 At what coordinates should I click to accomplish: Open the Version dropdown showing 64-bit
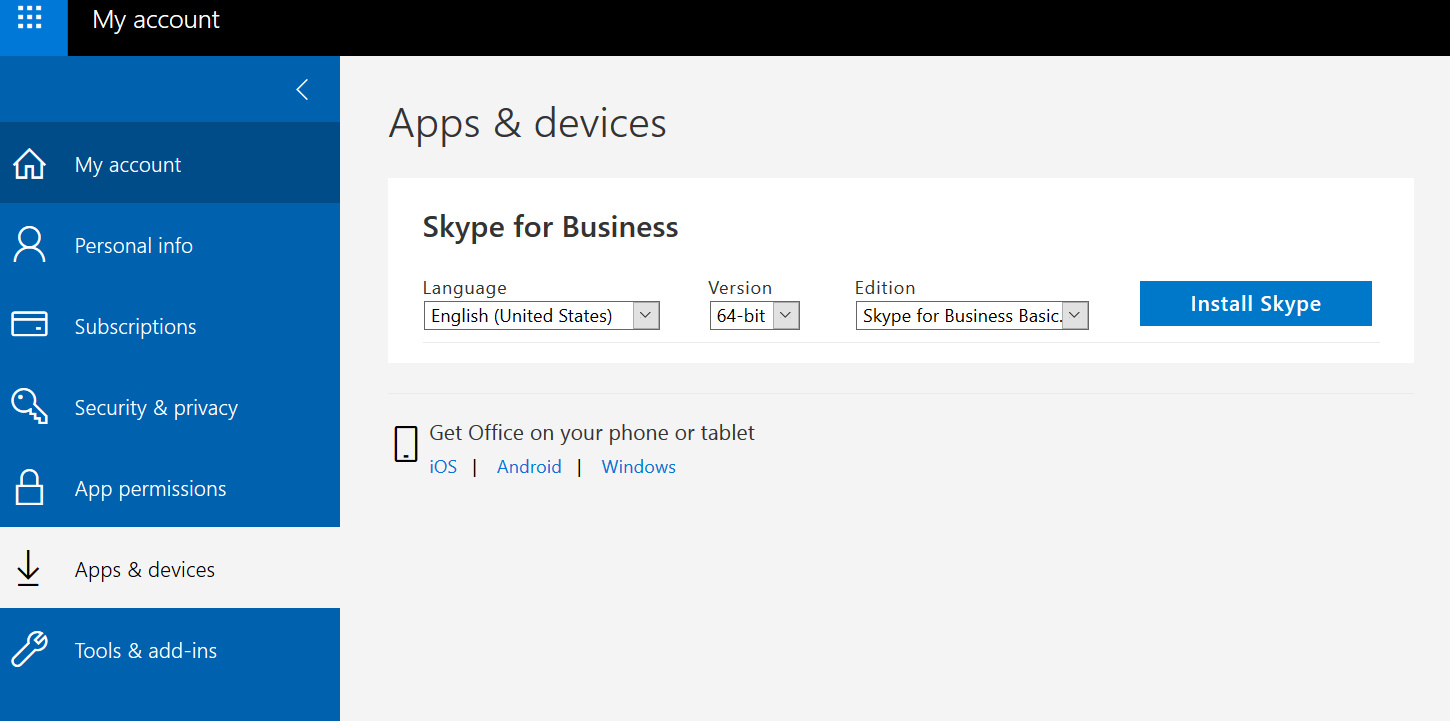(x=754, y=316)
